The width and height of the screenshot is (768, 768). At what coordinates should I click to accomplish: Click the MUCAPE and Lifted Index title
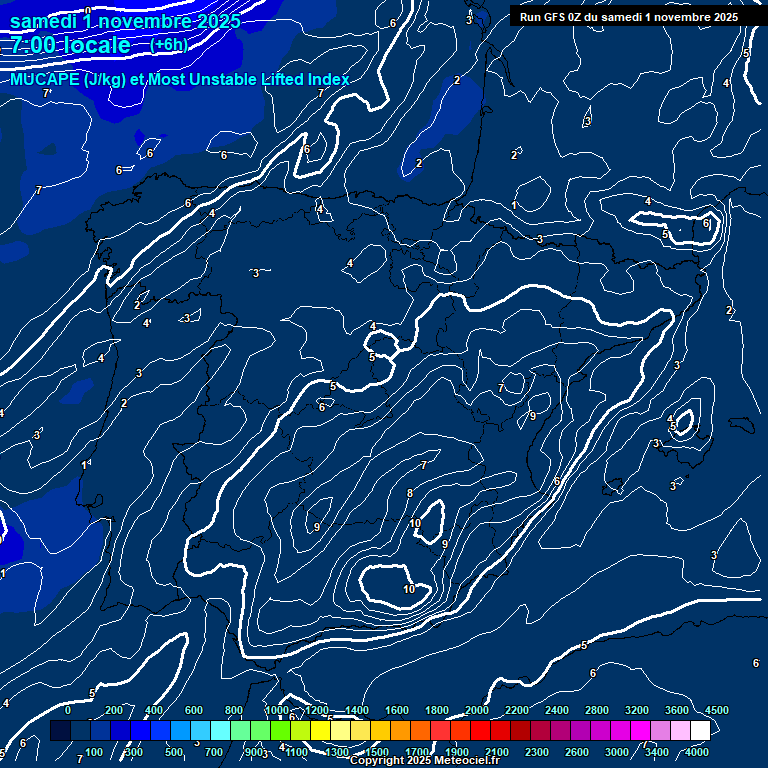[x=180, y=79]
